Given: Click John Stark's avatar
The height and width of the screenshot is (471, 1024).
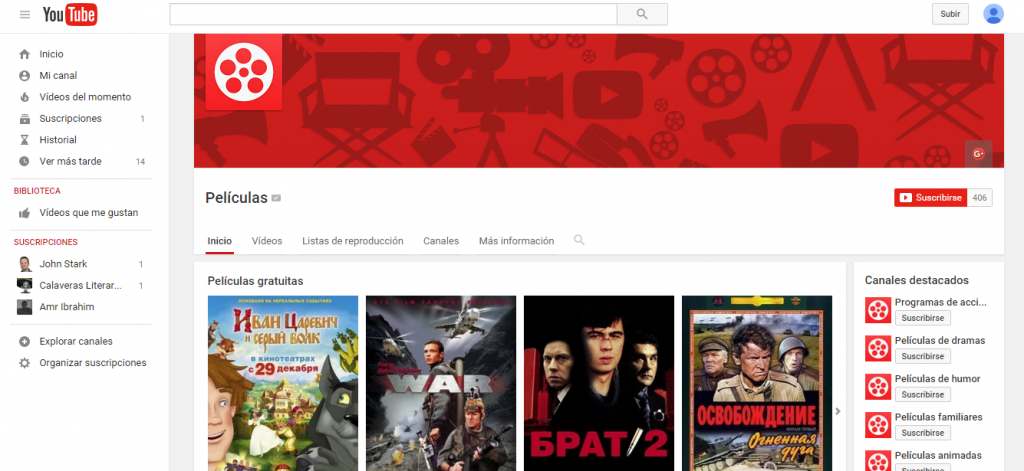Looking at the screenshot, I should pyautogui.click(x=25, y=264).
